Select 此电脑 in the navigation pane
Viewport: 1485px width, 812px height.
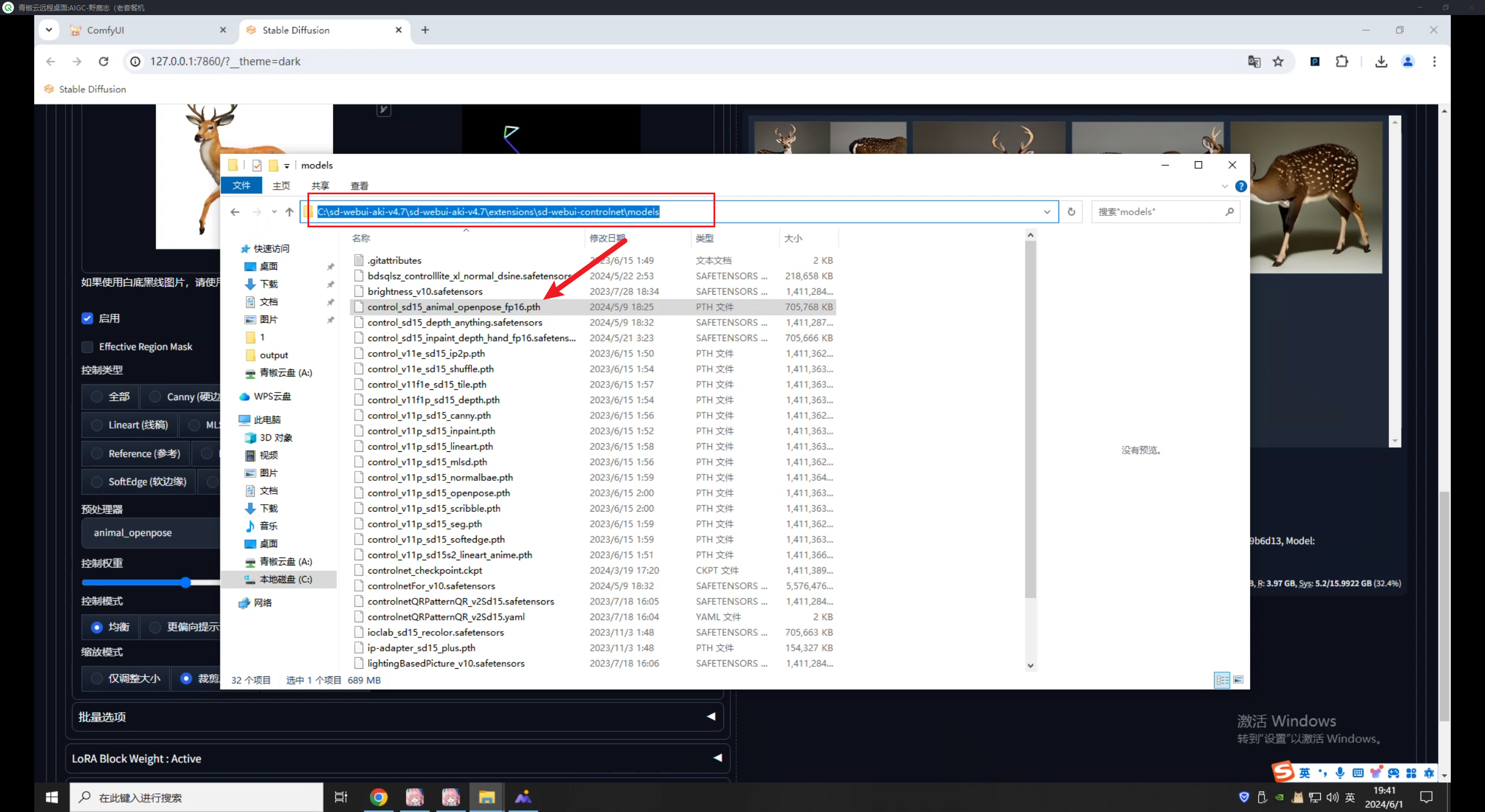(x=267, y=420)
